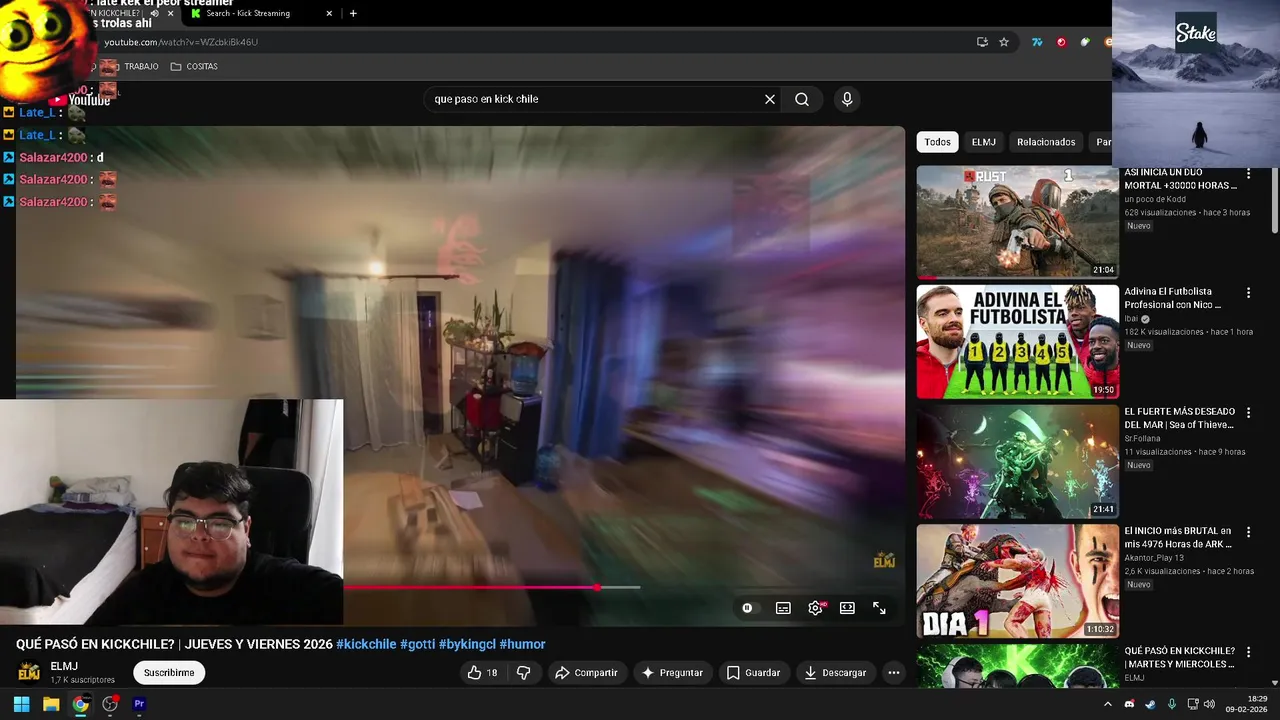
Task: Toggle subtitles on the video player
Action: (x=783, y=608)
